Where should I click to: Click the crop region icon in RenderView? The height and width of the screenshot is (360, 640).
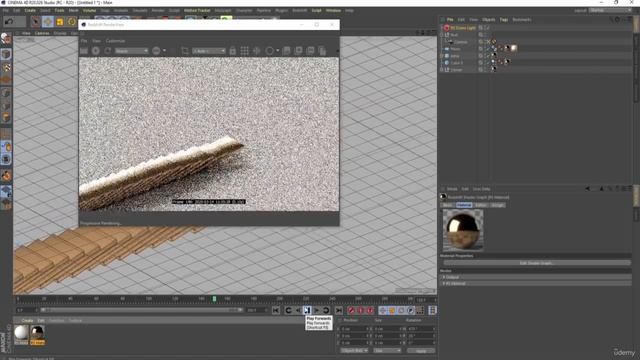click(185, 51)
